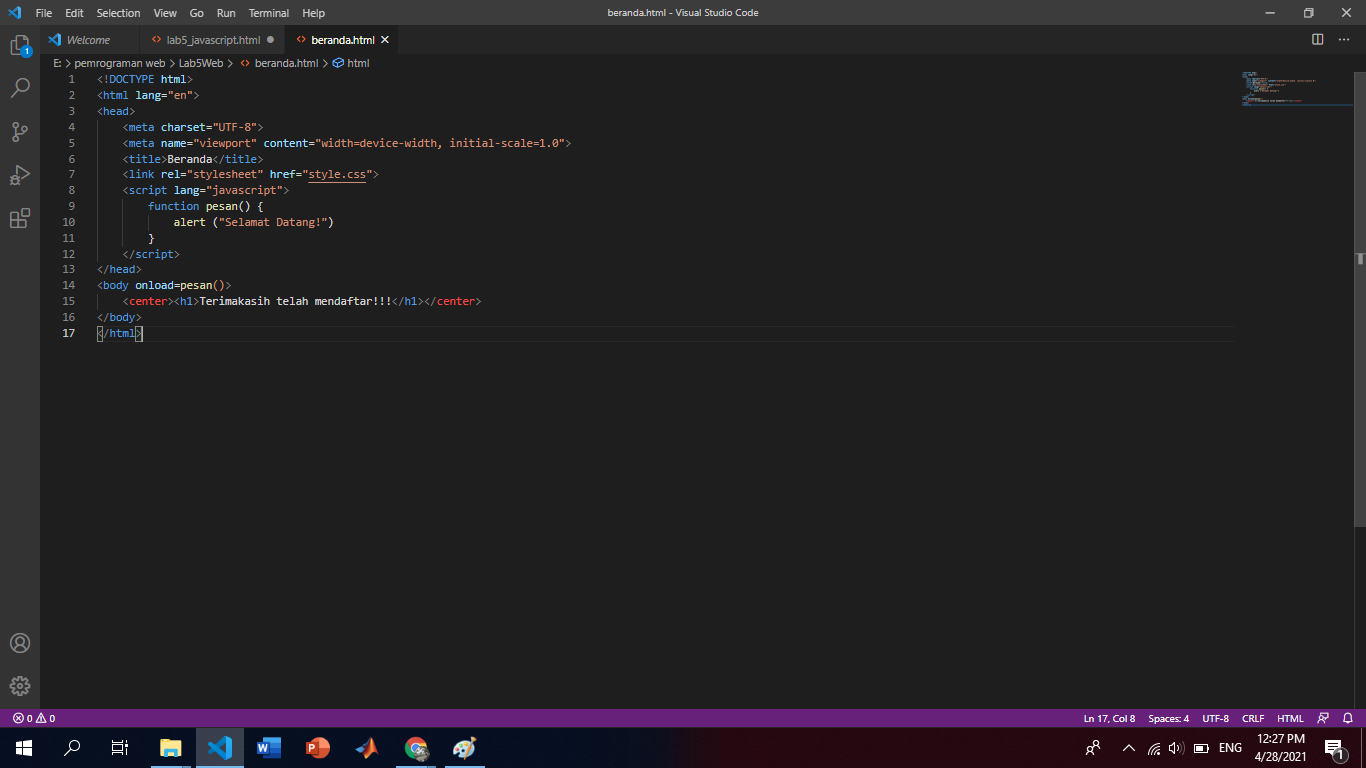Open the Extensions view
The width and height of the screenshot is (1366, 768).
(20, 218)
